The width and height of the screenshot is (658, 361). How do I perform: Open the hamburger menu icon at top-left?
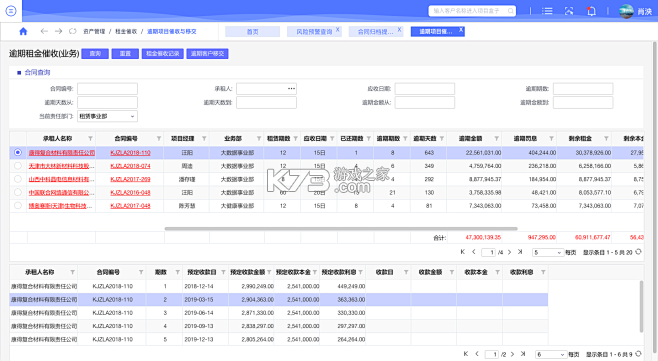point(11,11)
